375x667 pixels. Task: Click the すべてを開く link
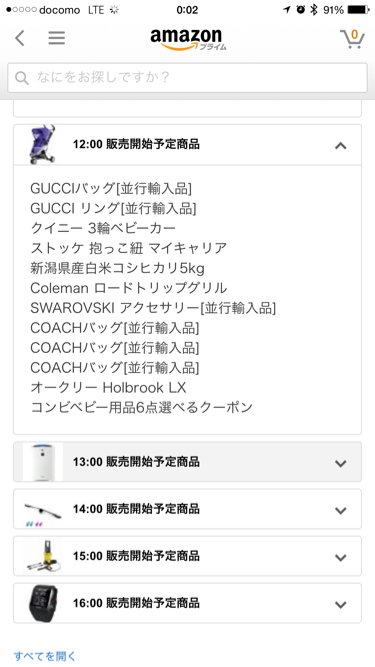click(45, 656)
